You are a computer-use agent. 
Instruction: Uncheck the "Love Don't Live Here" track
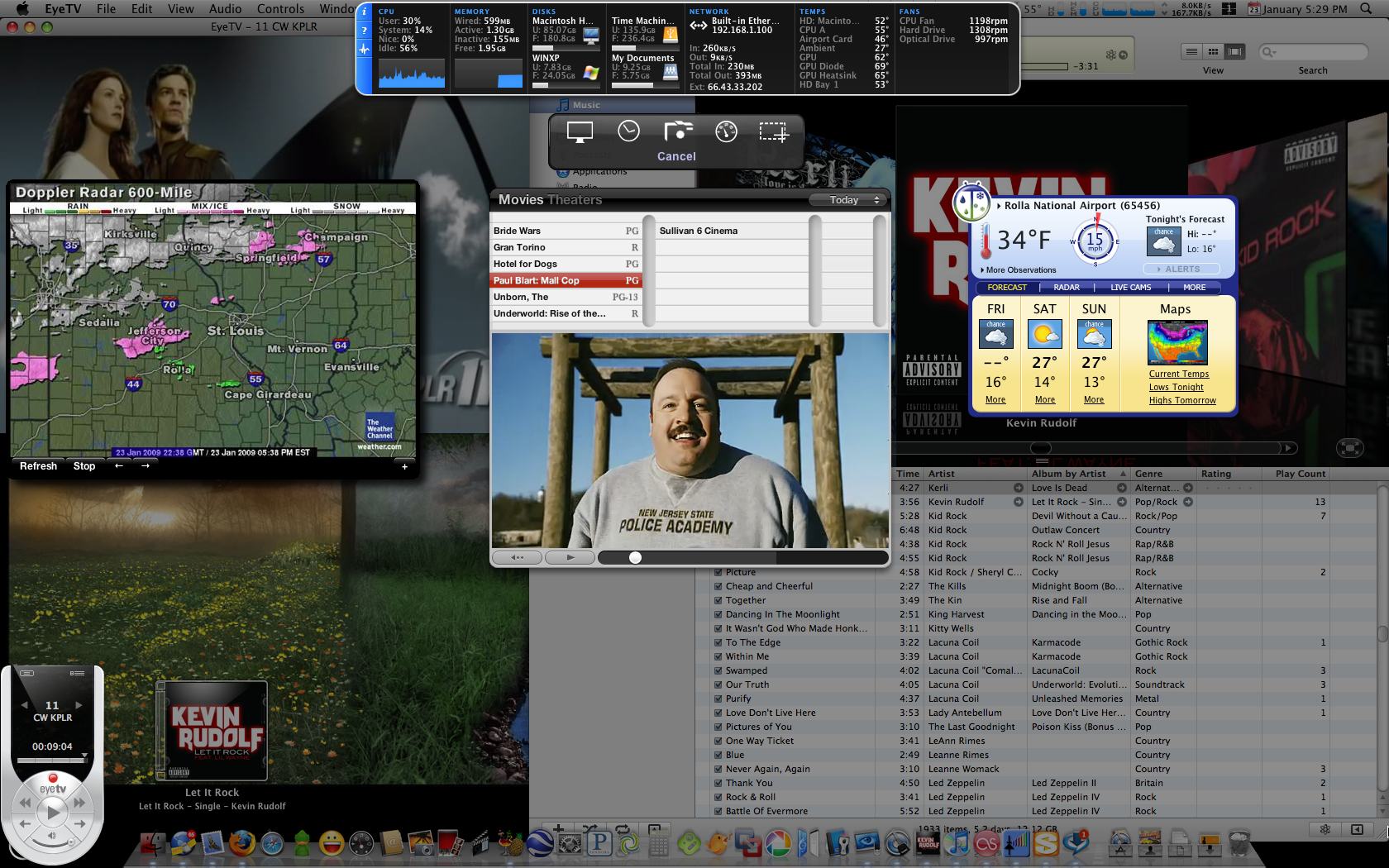[x=718, y=713]
